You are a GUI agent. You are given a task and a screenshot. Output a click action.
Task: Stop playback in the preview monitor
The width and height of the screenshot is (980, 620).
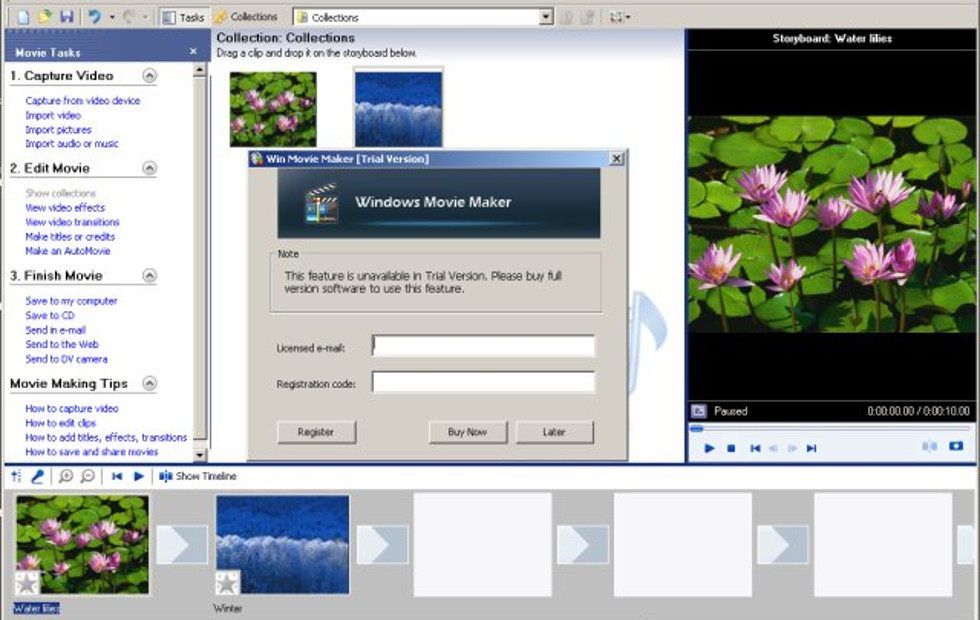(731, 449)
